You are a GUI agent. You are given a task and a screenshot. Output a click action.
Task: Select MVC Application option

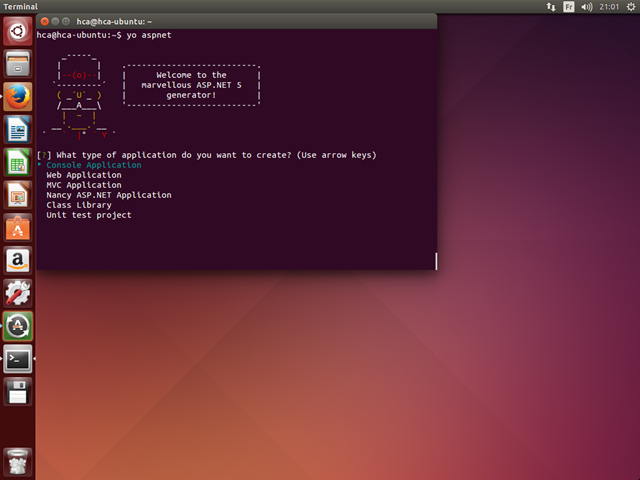[x=84, y=185]
